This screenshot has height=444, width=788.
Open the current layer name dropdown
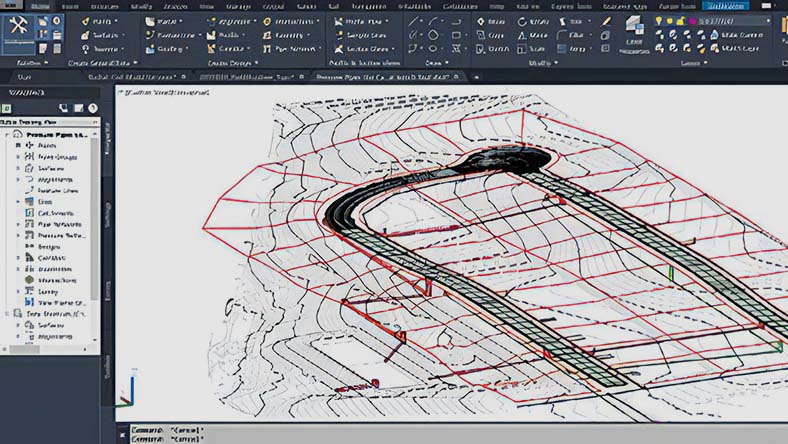click(768, 21)
